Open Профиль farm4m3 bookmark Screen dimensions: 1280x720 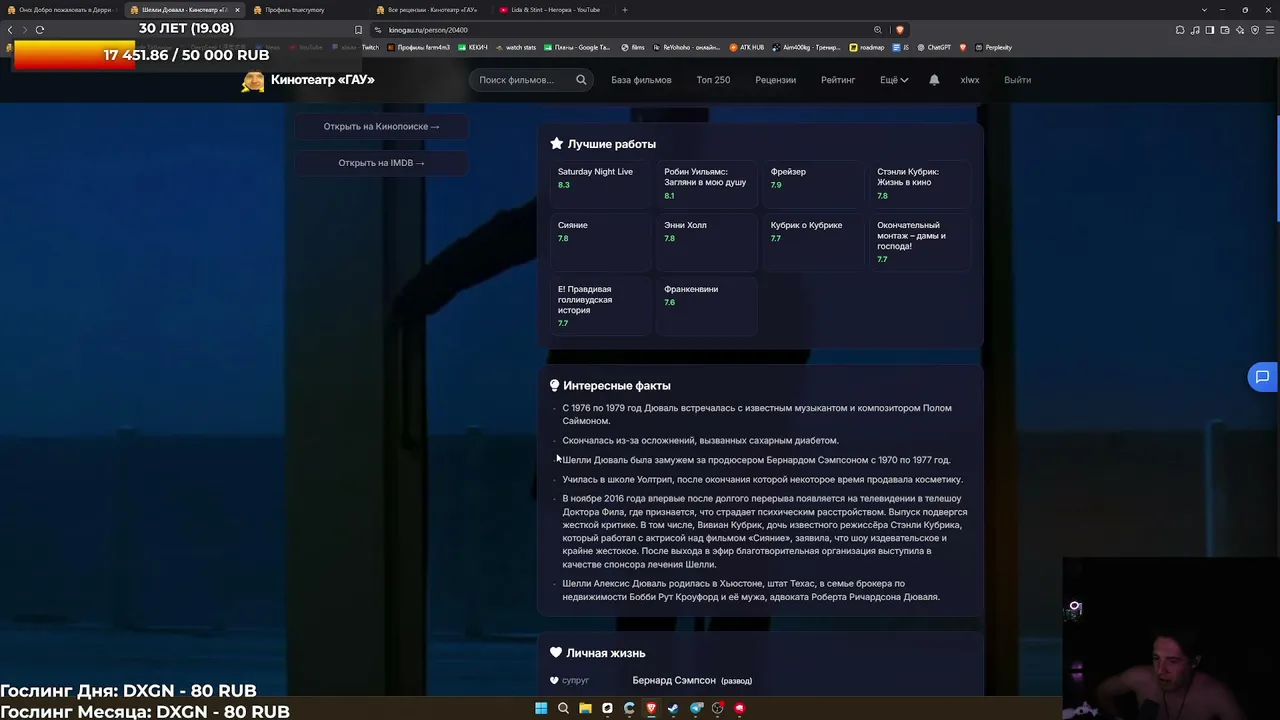418,47
